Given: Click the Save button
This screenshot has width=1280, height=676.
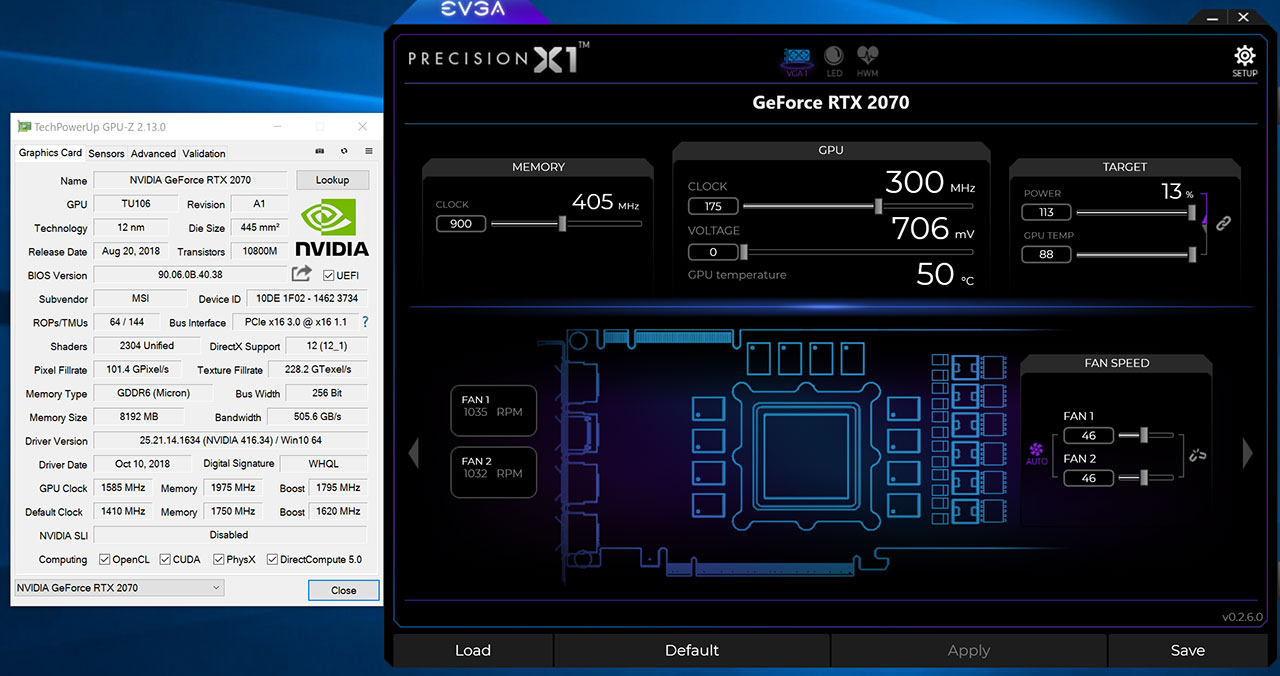Looking at the screenshot, I should pos(1187,650).
